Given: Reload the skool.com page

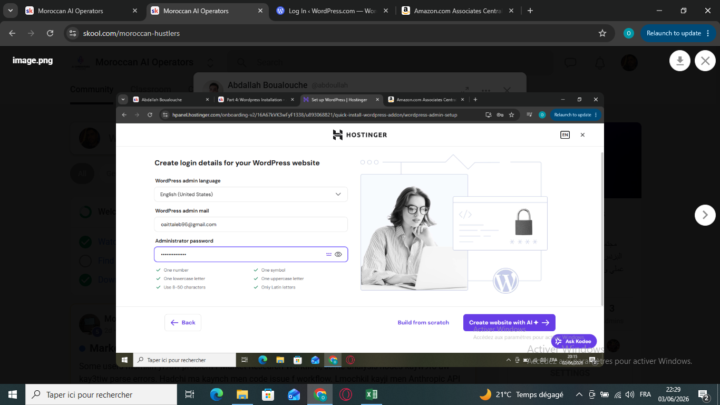Looking at the screenshot, I should click(x=50, y=33).
